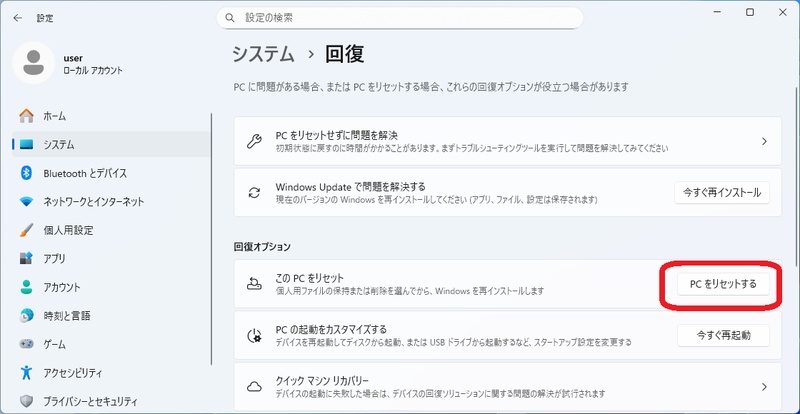Click the Windows Update で問題を解決する title
This screenshot has width=800, height=414.
(351, 187)
